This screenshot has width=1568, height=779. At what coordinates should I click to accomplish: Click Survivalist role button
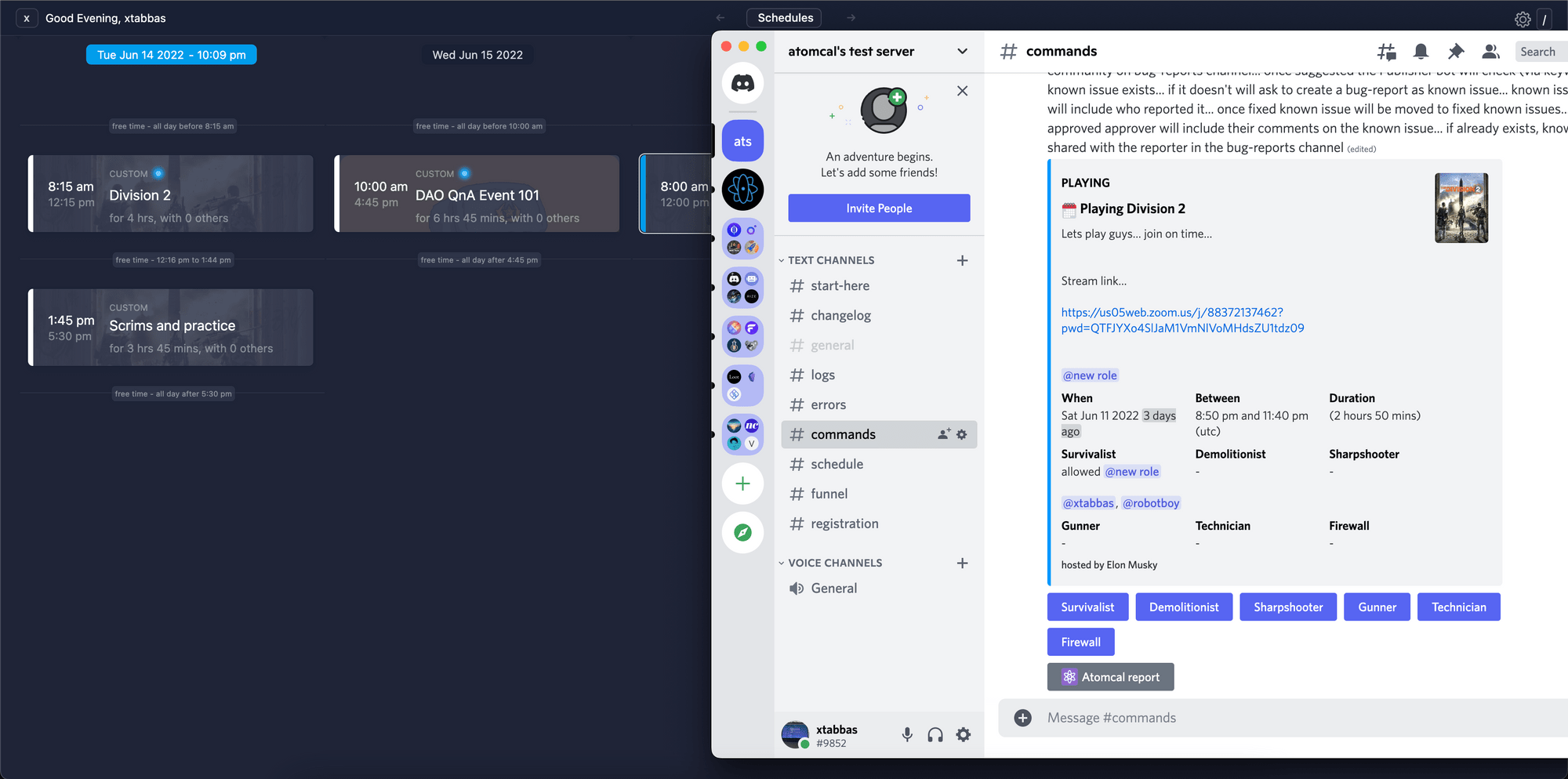[x=1087, y=607]
